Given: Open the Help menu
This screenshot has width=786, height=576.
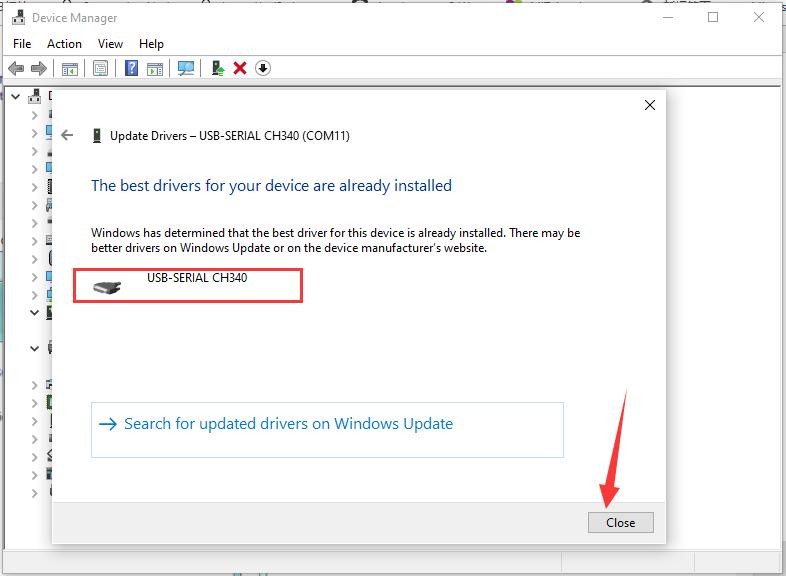Looking at the screenshot, I should pos(151,44).
